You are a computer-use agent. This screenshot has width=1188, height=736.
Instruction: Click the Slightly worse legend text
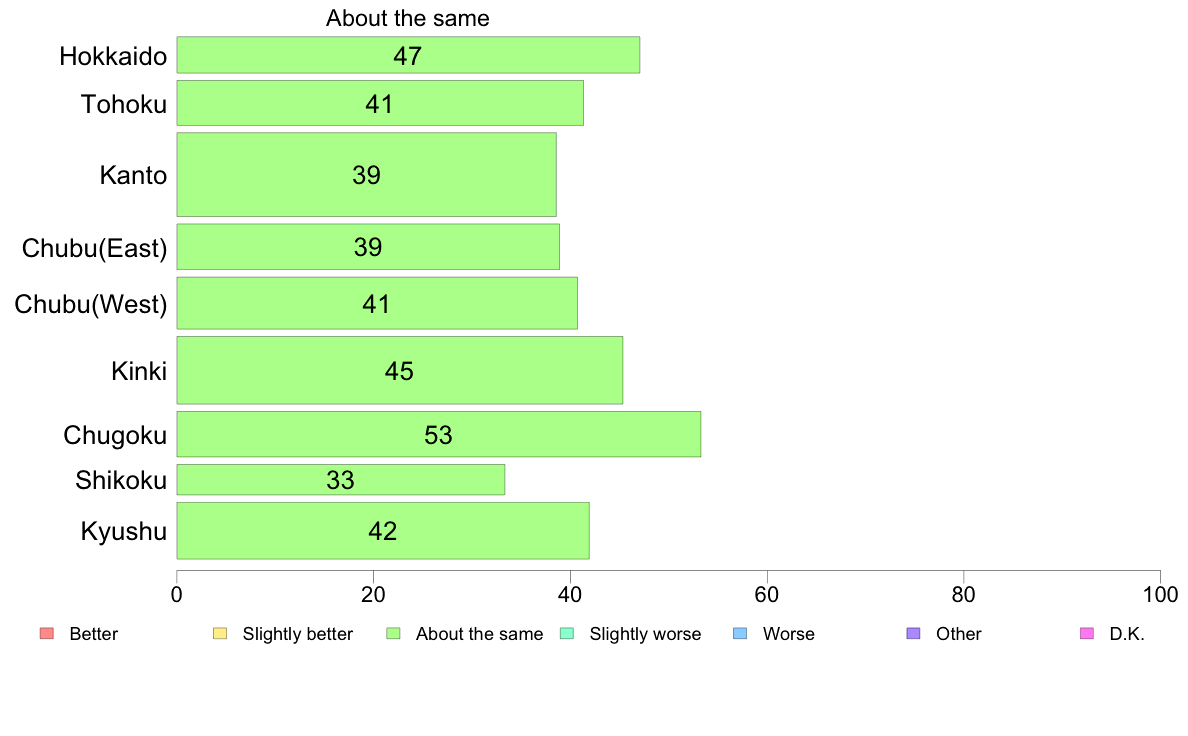pos(646,634)
